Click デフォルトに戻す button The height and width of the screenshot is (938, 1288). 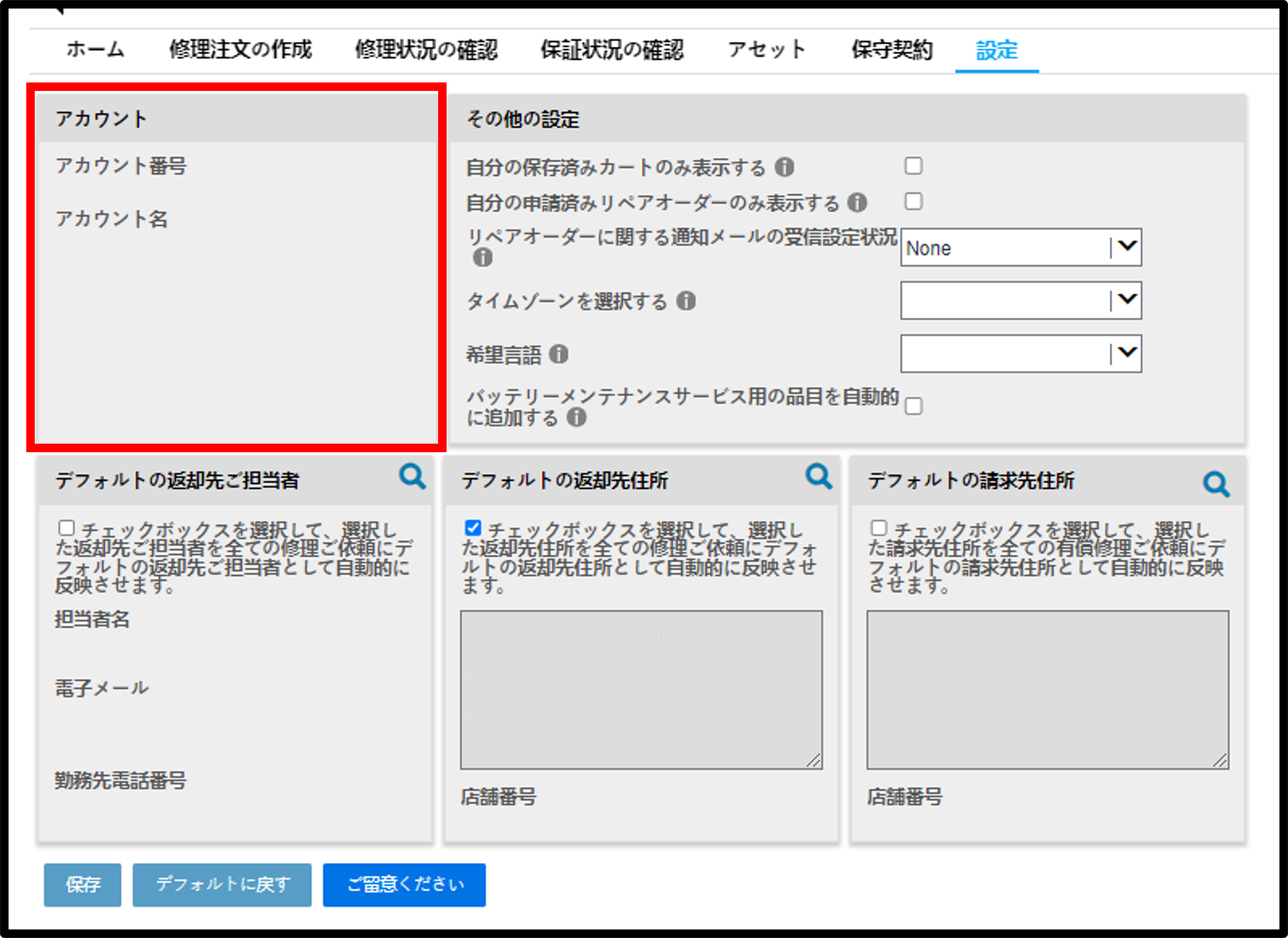[x=222, y=885]
